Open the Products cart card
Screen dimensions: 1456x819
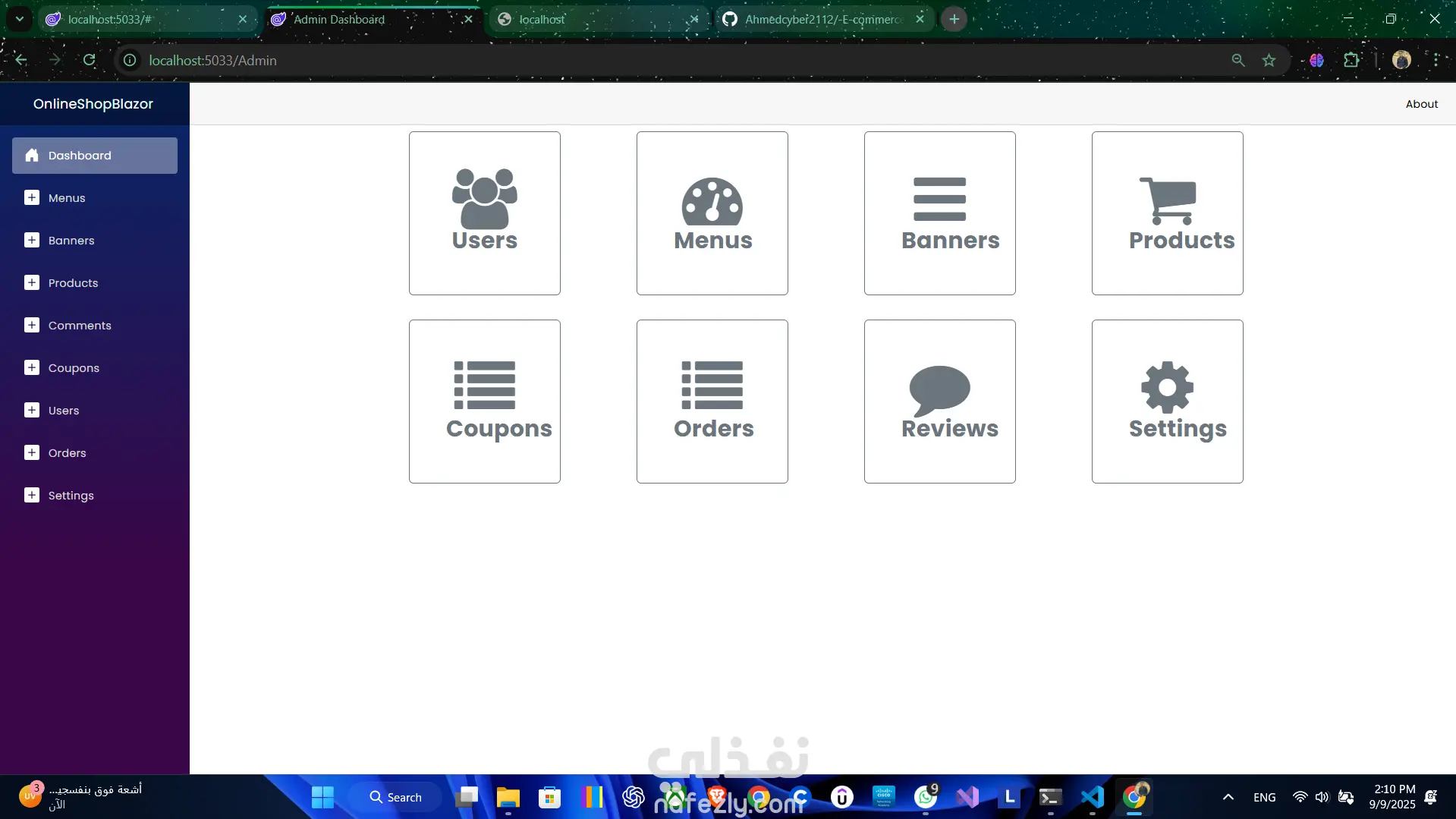1168,213
